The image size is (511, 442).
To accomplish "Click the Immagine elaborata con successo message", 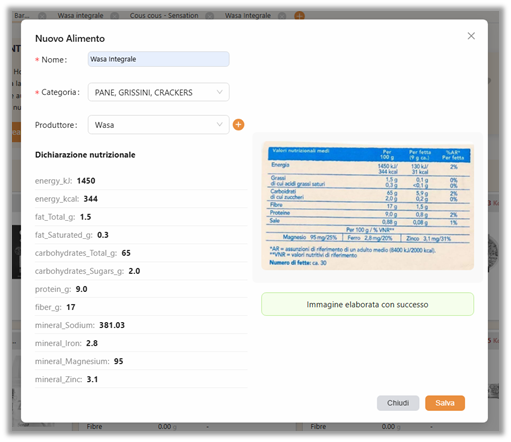I will point(367,304).
